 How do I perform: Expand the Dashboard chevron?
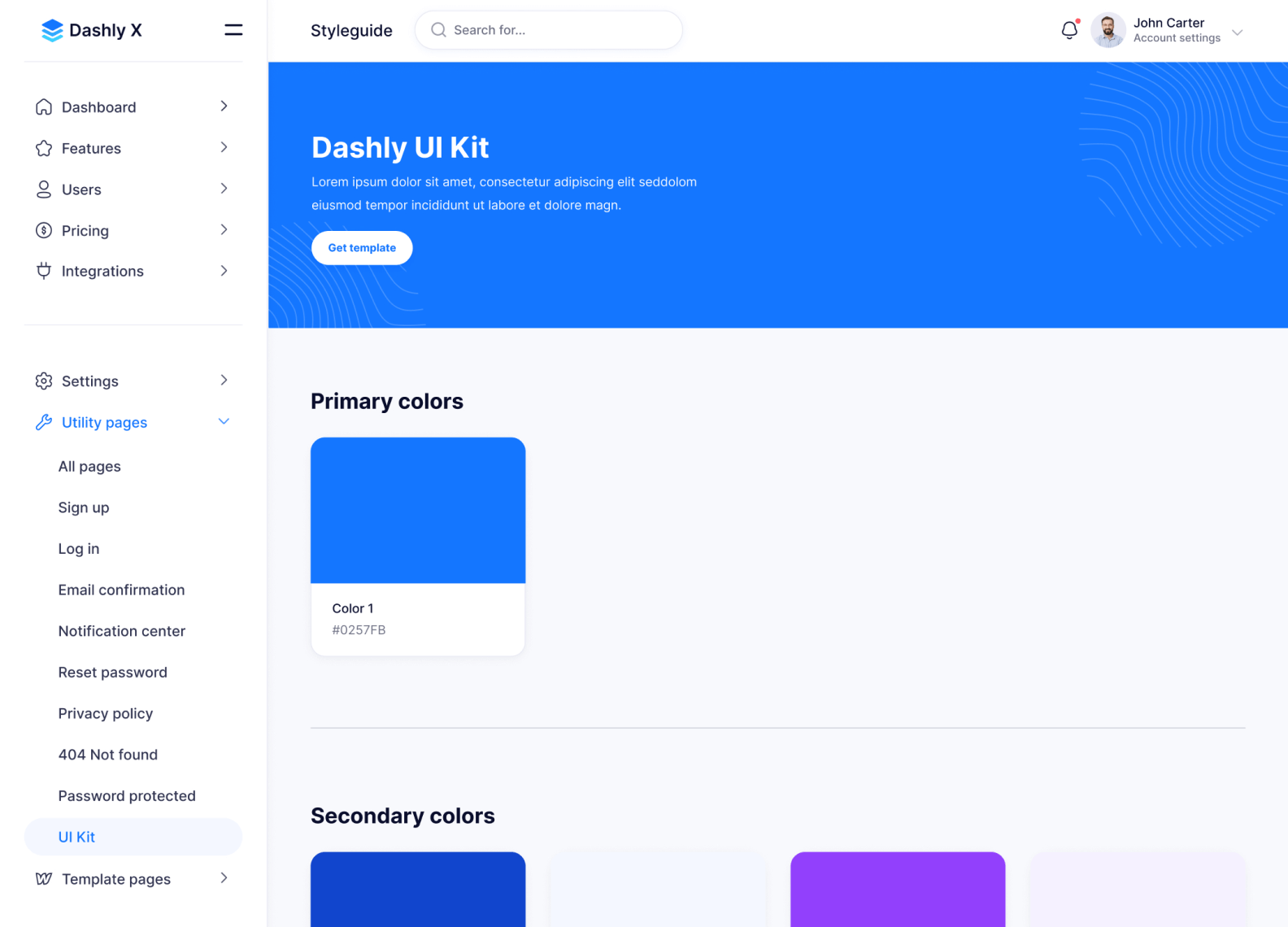click(224, 107)
